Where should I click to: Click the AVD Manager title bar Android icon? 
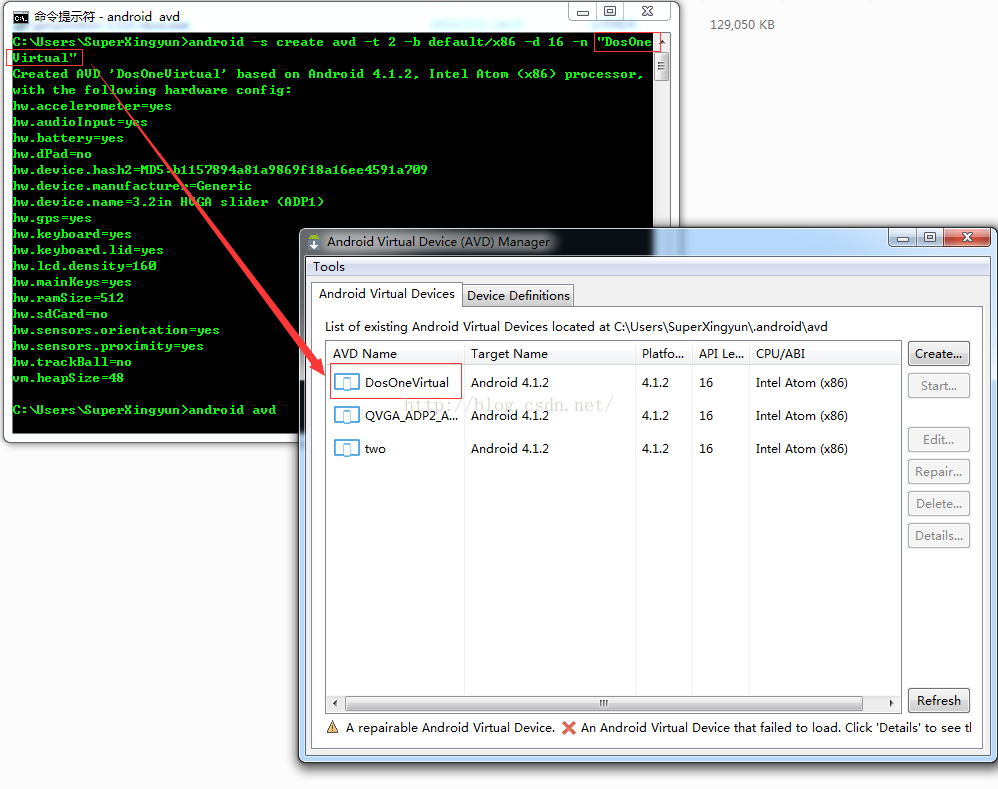315,241
